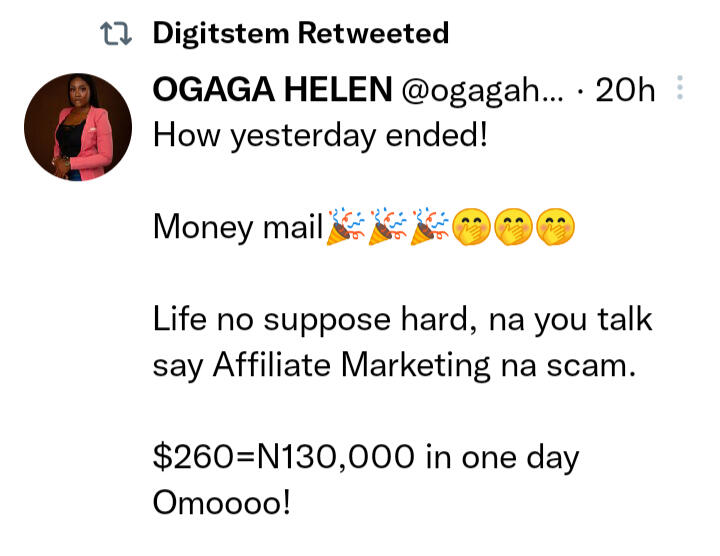This screenshot has width=720, height=556.
Task: Click the "Money mail" text
Action: click(x=239, y=229)
